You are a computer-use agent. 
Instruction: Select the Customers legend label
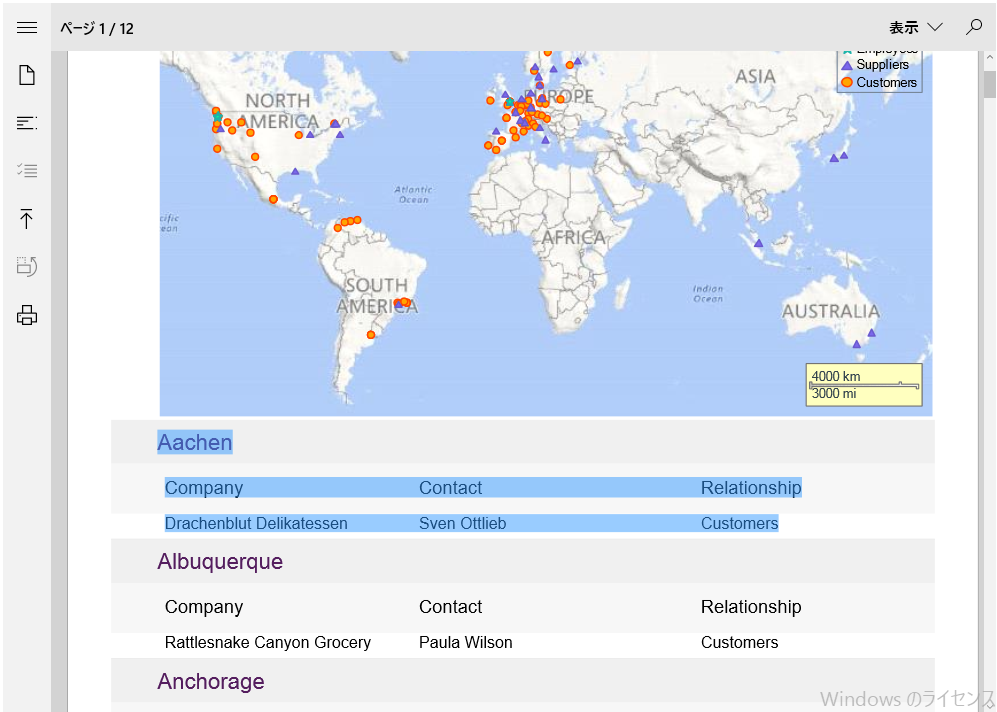tap(886, 83)
